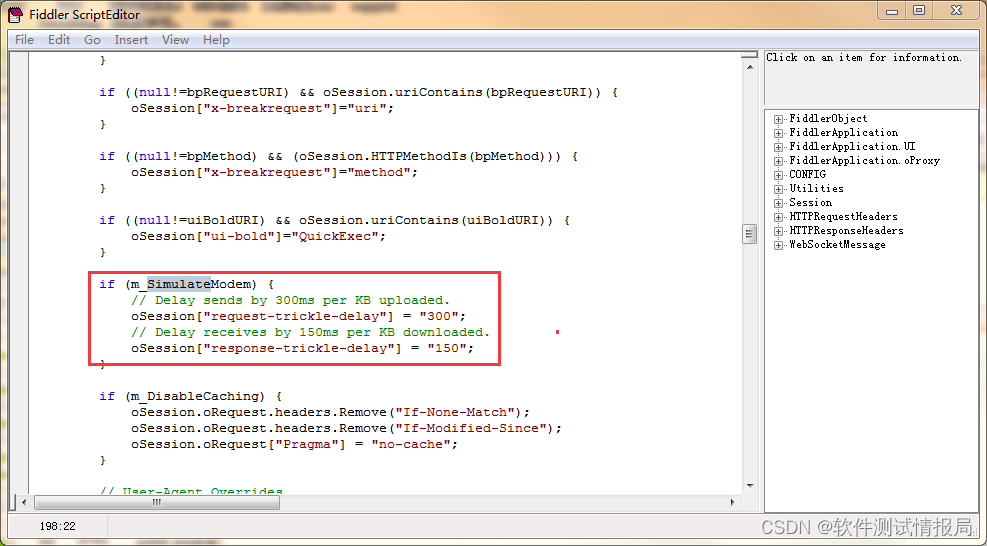This screenshot has height=546, width=987.
Task: Expand the Utilities tree node
Action: pos(779,189)
